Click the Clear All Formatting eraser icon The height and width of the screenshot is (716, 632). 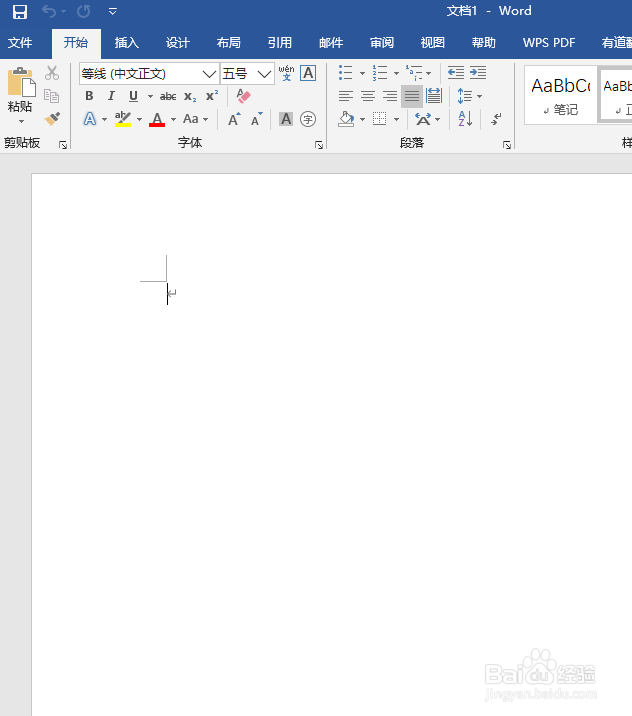[x=243, y=96]
